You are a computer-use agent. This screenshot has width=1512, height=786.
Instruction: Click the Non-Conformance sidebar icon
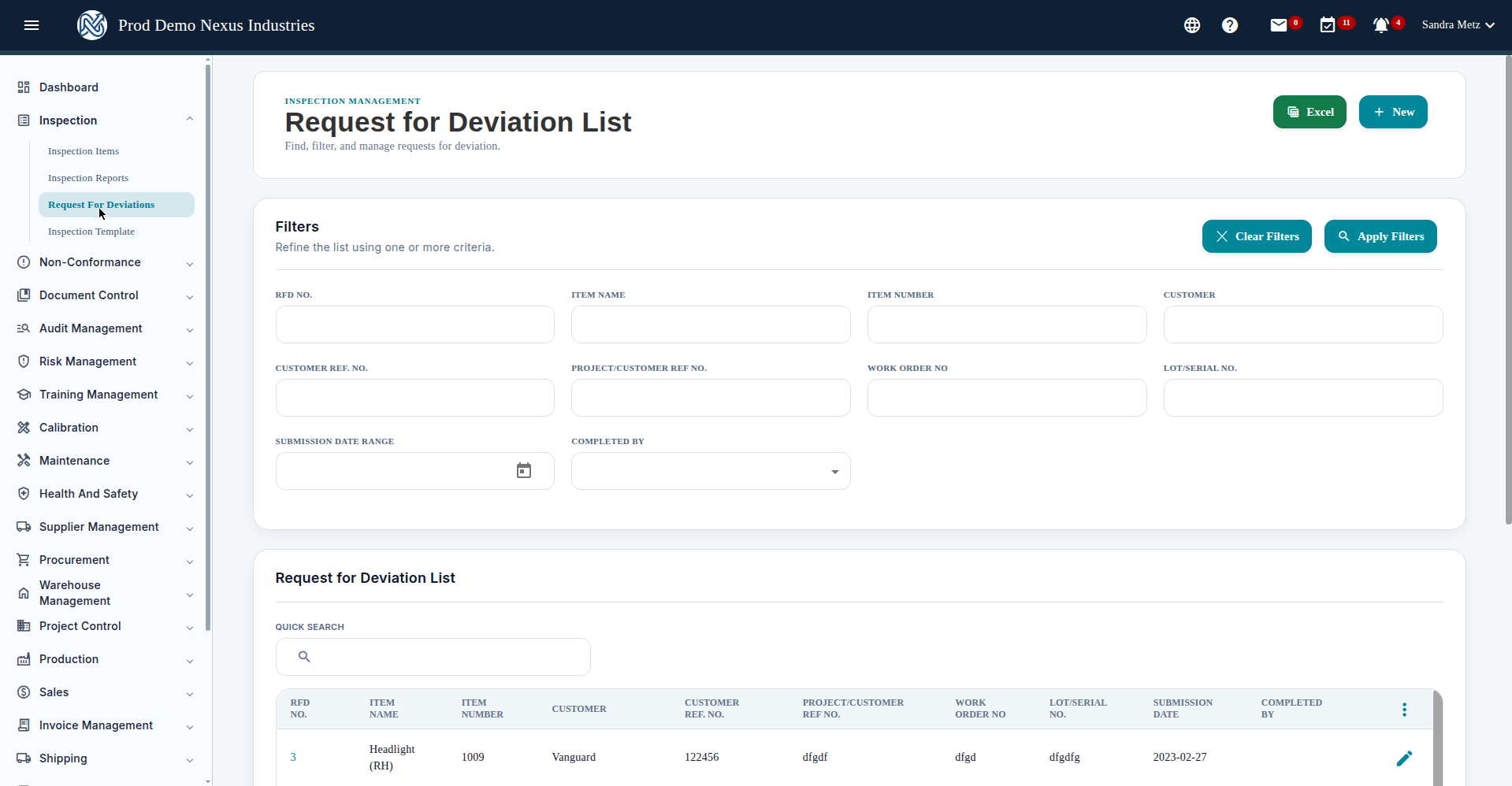click(x=24, y=262)
